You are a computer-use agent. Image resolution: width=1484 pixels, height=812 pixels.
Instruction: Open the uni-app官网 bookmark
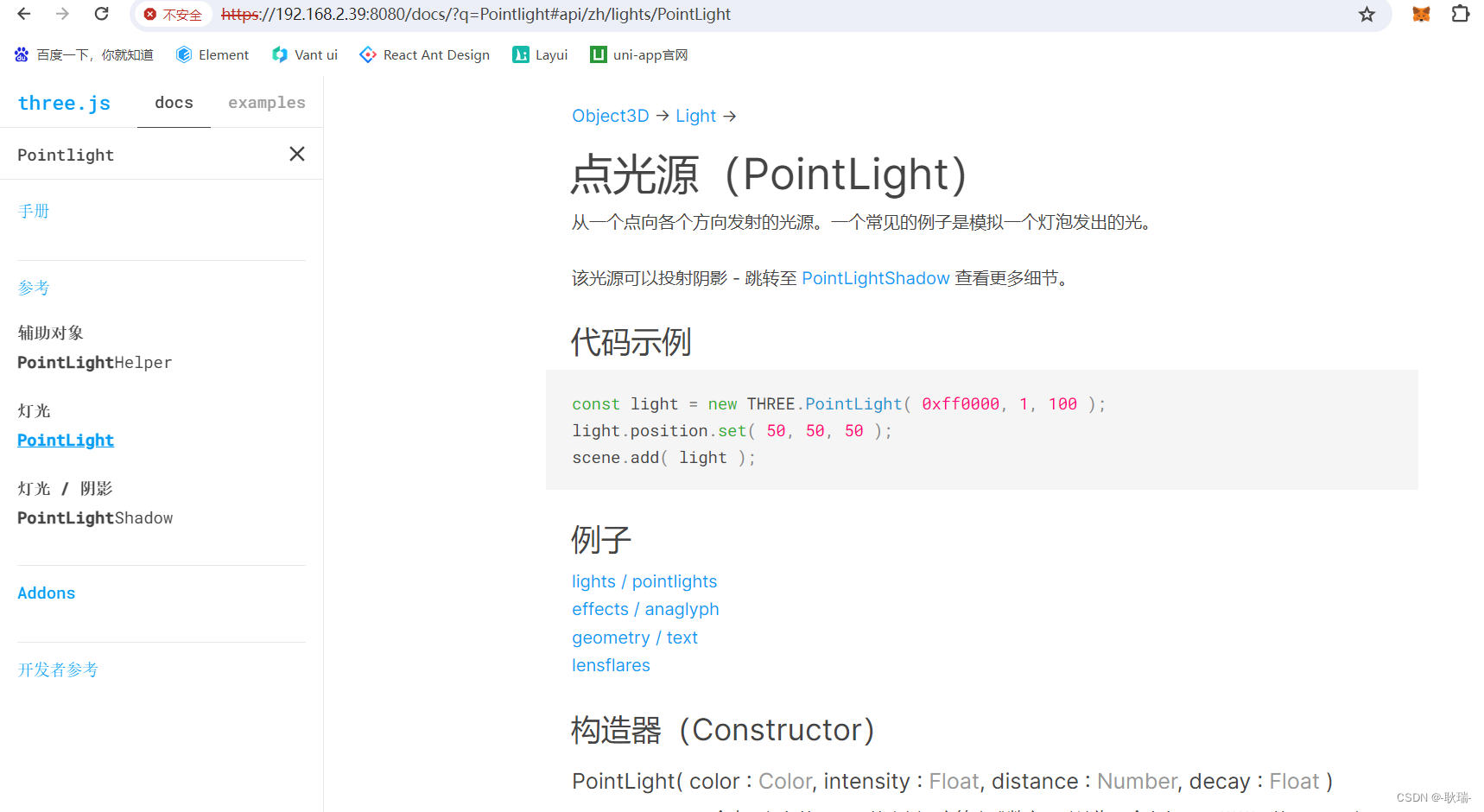click(x=639, y=54)
